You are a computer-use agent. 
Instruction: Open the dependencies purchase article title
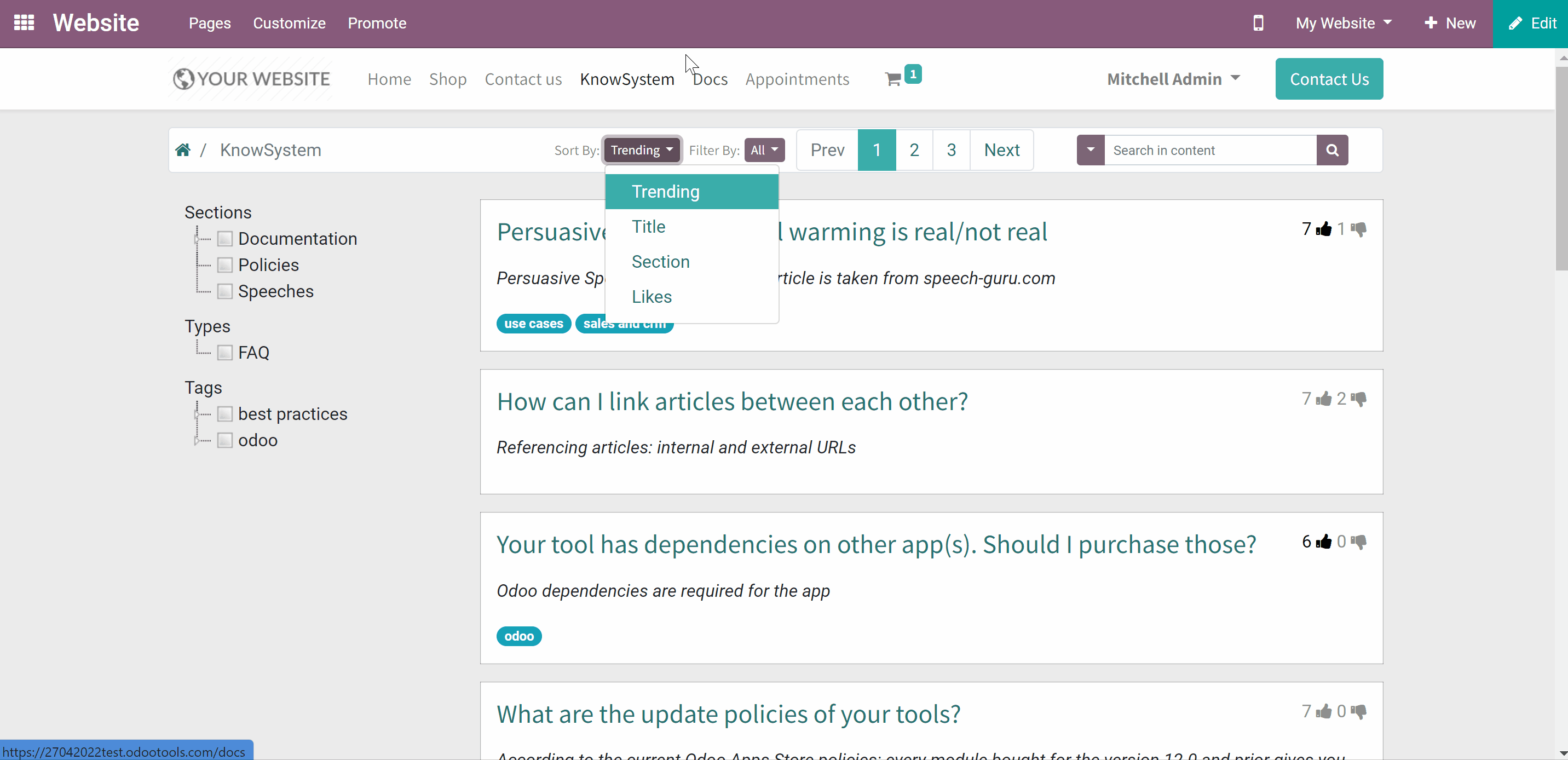[876, 544]
